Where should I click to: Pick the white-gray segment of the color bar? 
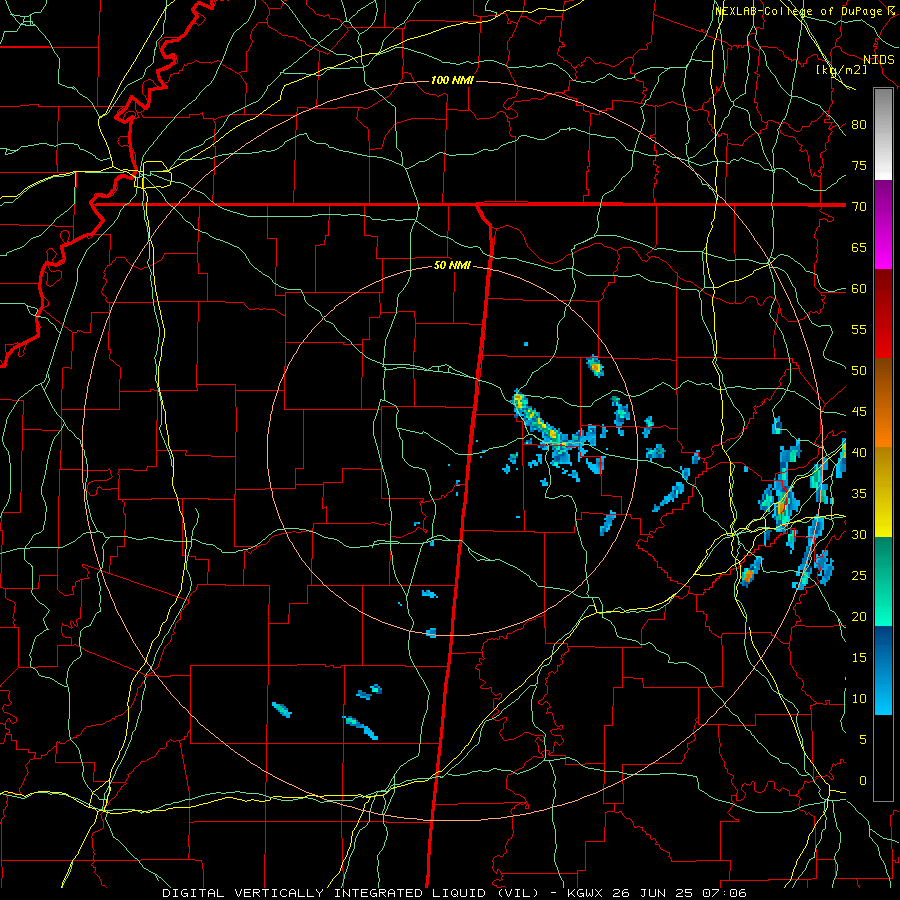pyautogui.click(x=883, y=134)
